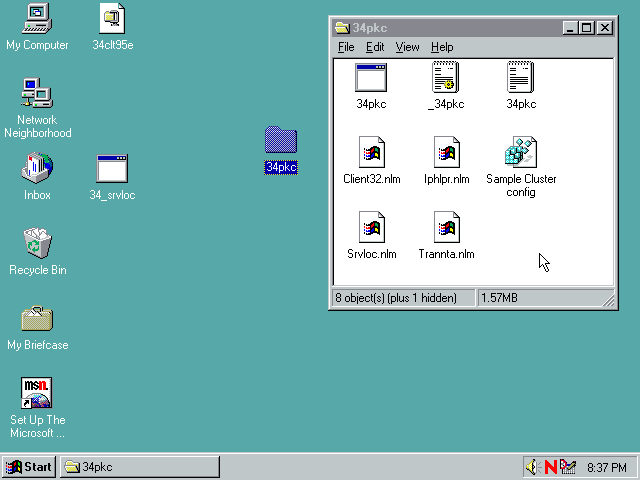Maximize the 34pkc window
Image resolution: width=640 pixels, height=480 pixels.
click(x=587, y=28)
